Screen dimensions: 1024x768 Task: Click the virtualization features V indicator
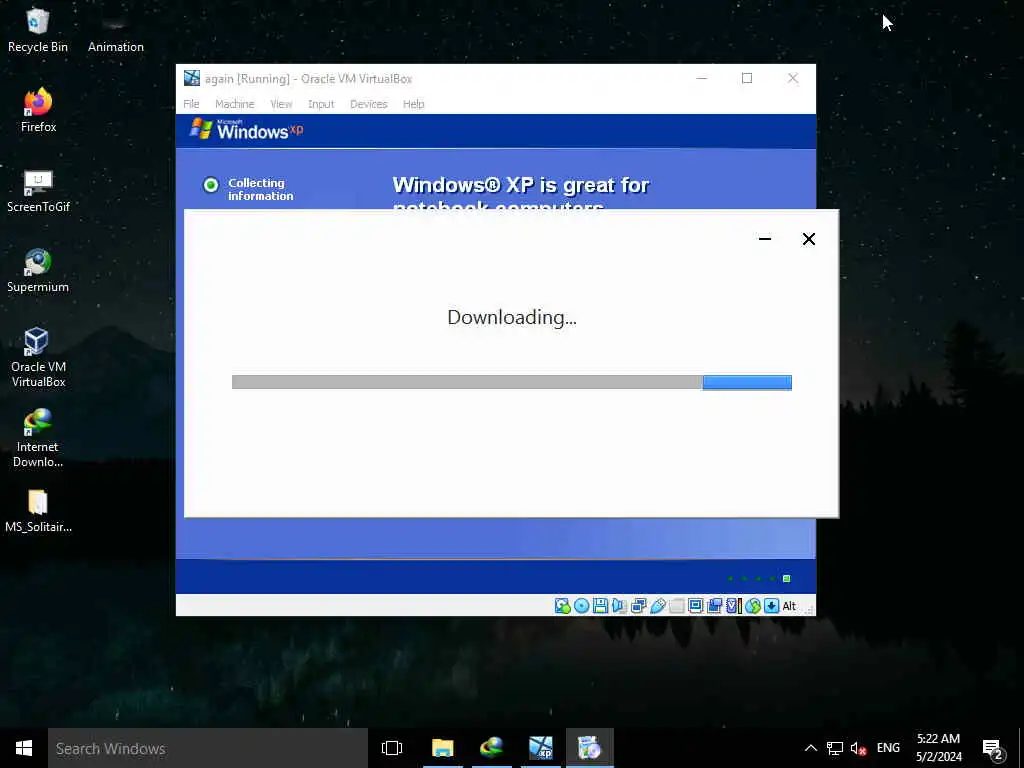(733, 606)
